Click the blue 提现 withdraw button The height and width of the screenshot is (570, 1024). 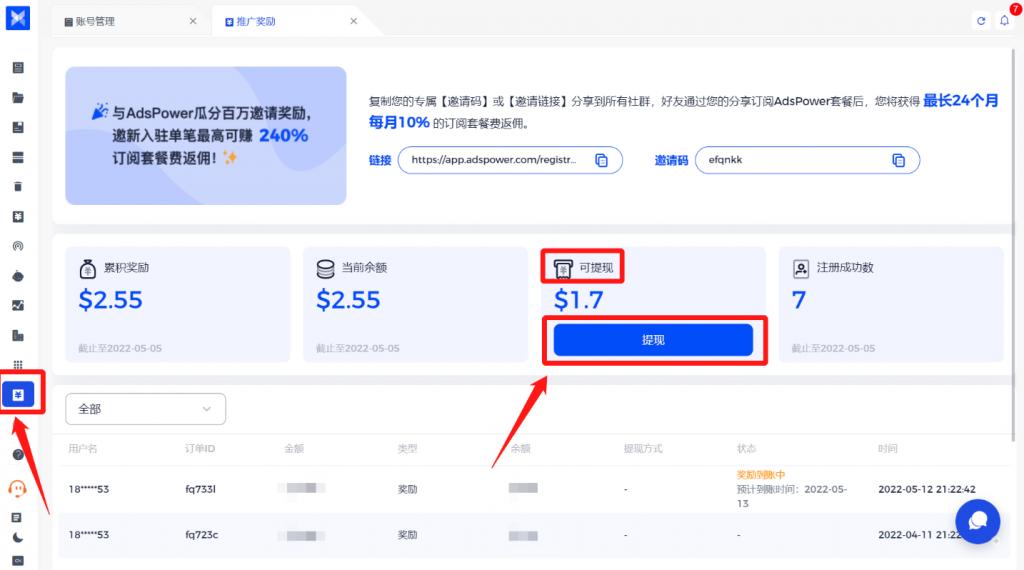653,340
